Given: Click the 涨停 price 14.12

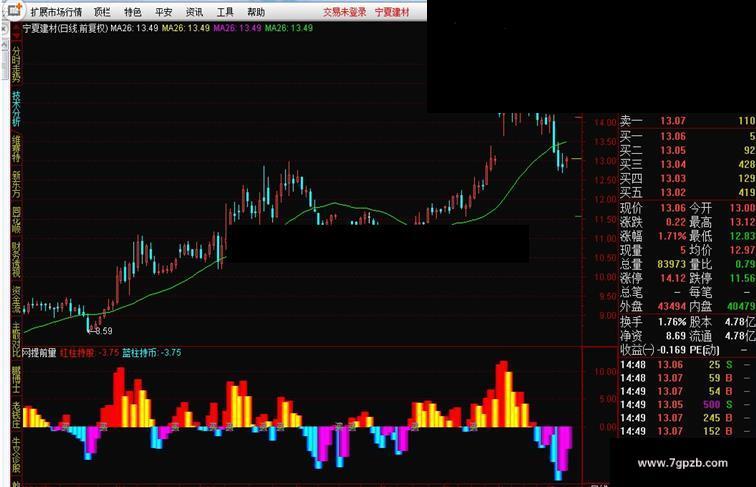Looking at the screenshot, I should point(673,278).
